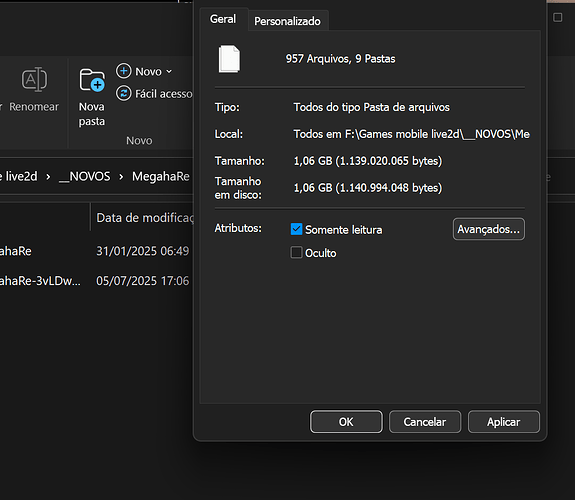Expand chevron after __NOVOS in breadcrumb
Image resolution: width=575 pixels, height=500 pixels.
(x=121, y=177)
